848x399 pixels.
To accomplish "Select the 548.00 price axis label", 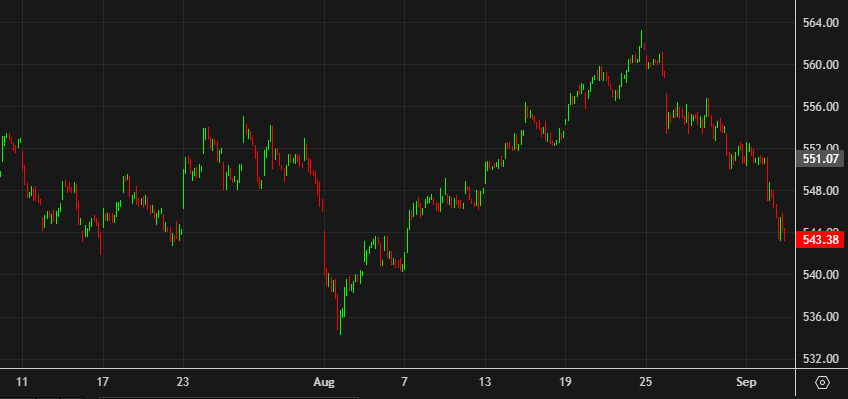I will pos(821,191).
